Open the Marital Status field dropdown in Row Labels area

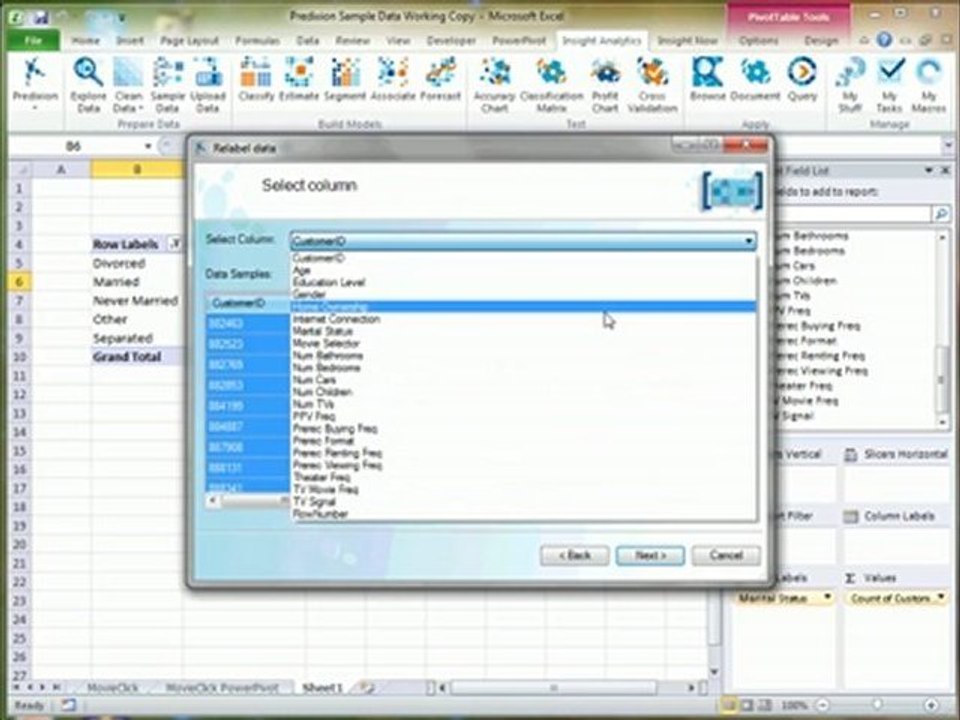(x=828, y=598)
